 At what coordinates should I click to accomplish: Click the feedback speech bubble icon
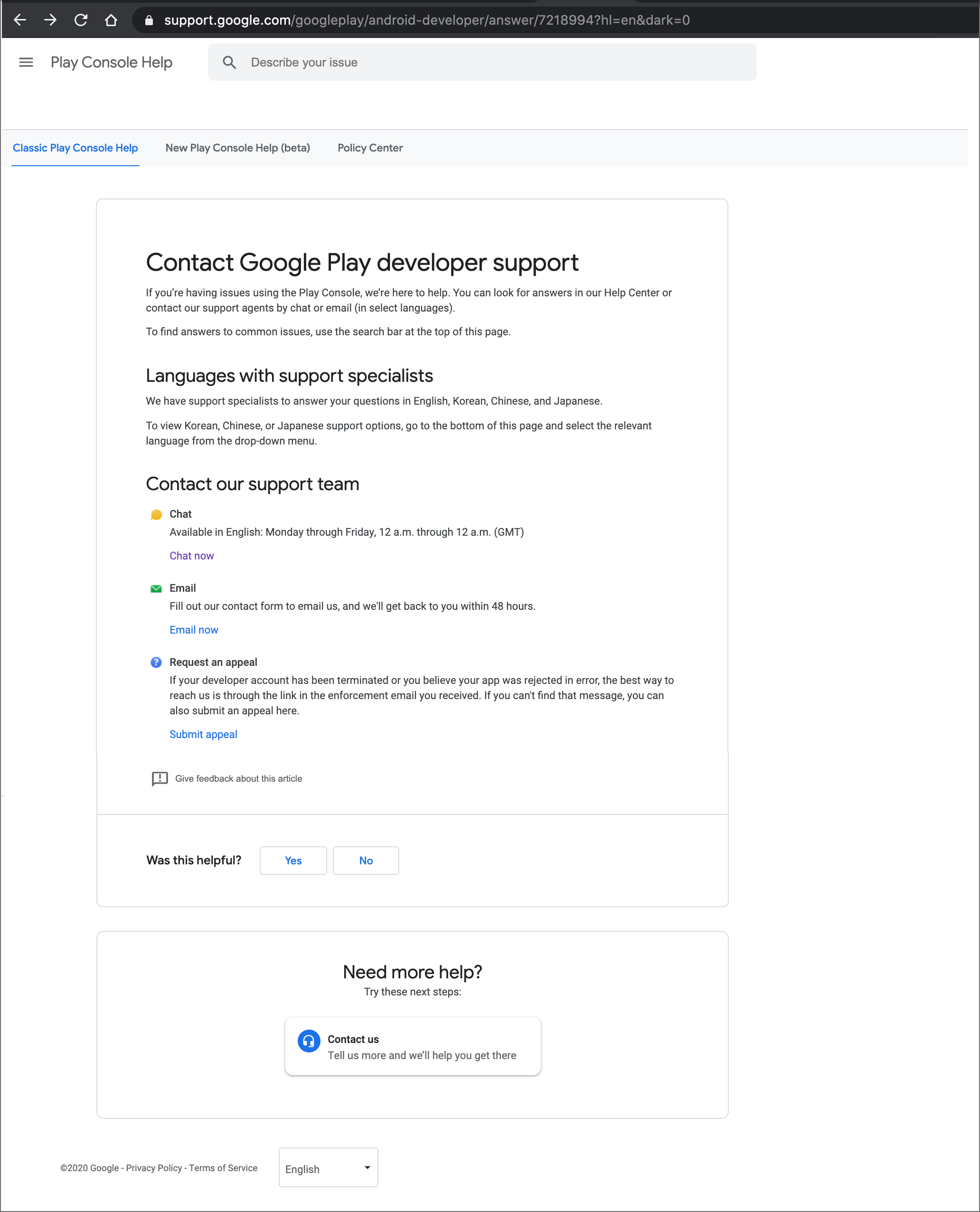pos(160,778)
